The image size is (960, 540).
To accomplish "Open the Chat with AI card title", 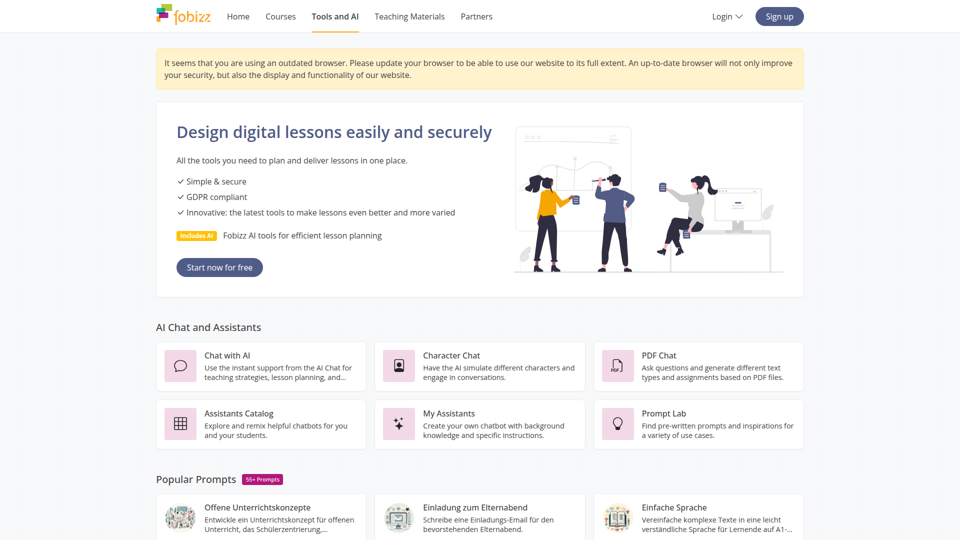I will [x=227, y=356].
